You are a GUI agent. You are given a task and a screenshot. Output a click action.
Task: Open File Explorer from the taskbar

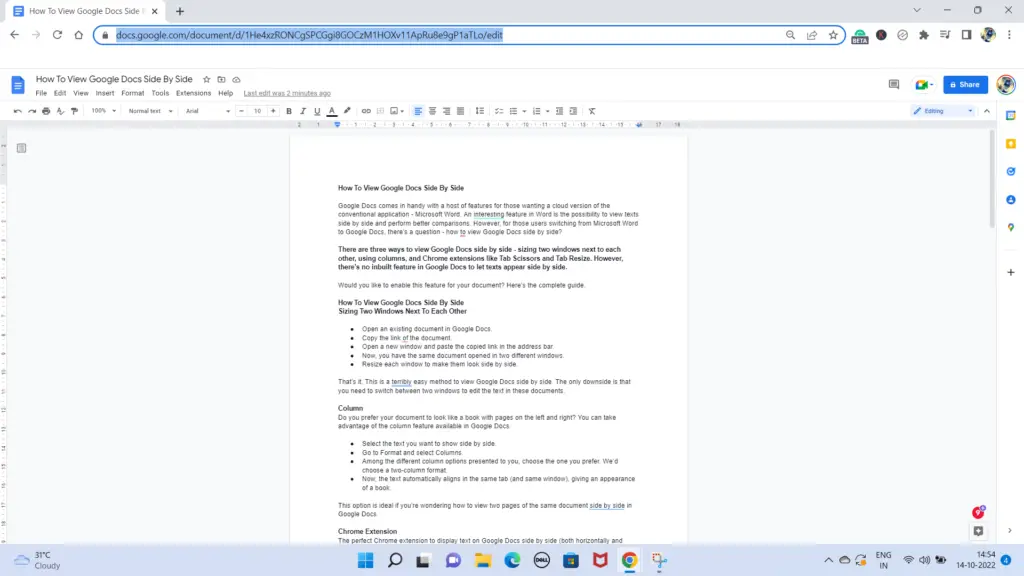[483, 560]
